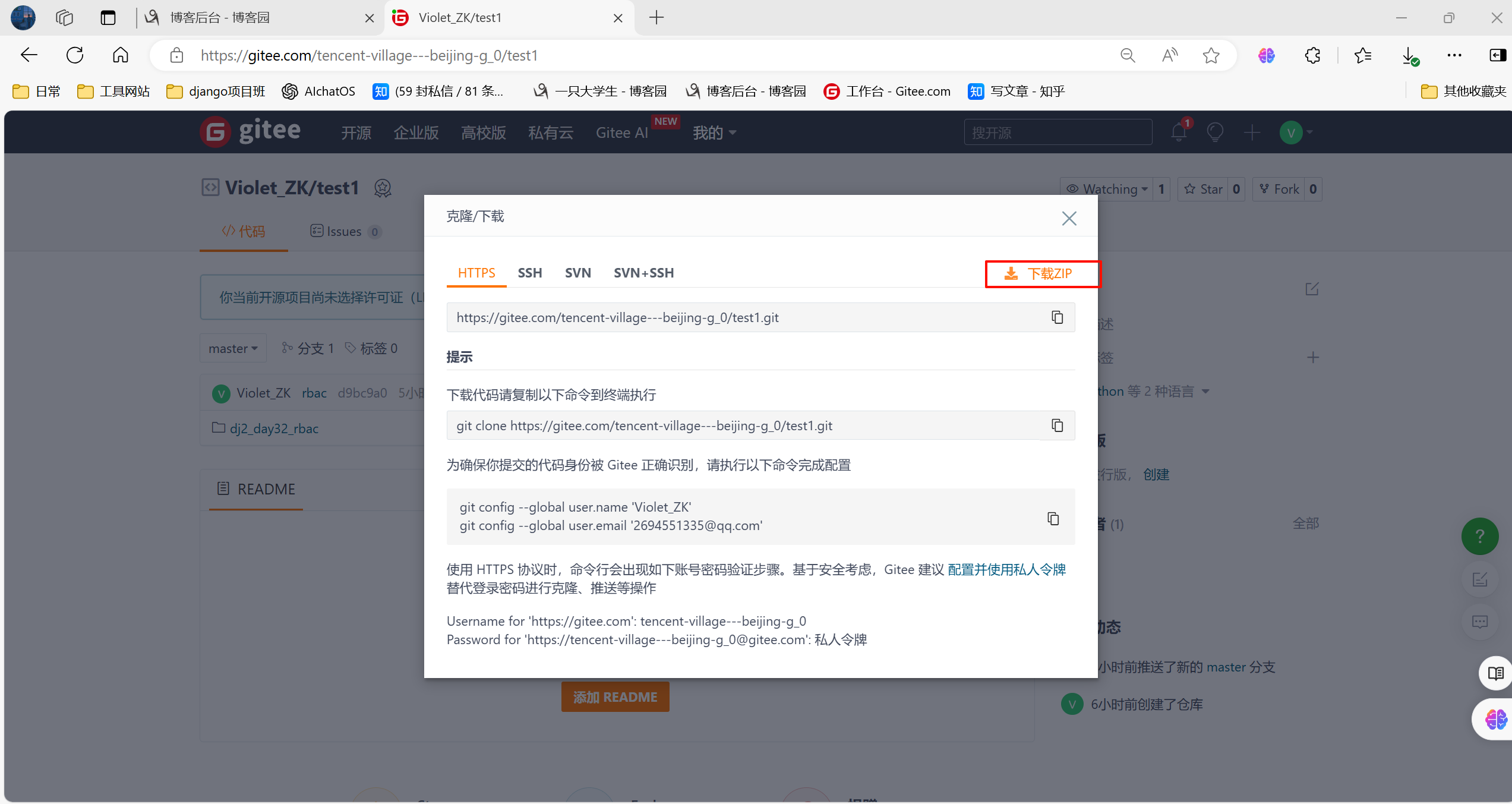The image size is (1512, 804).
Task: Go back in the browser
Action: pyautogui.click(x=29, y=55)
